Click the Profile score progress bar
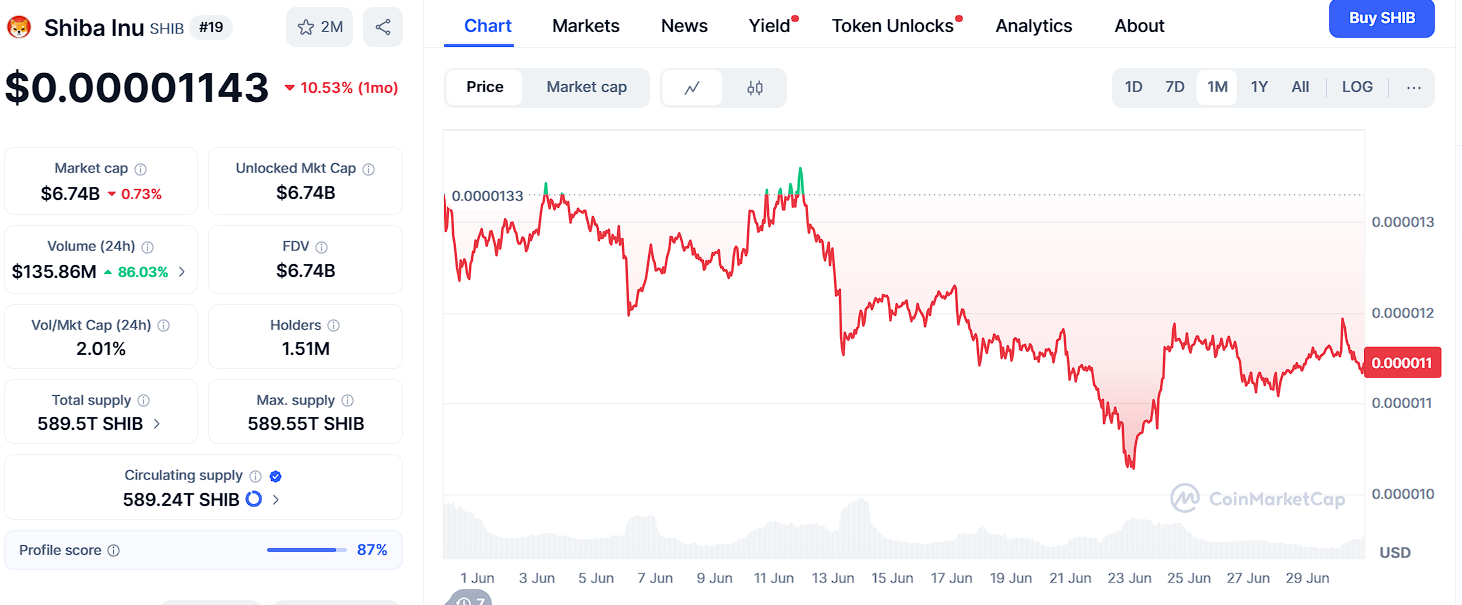This screenshot has width=1462, height=605. click(307, 550)
